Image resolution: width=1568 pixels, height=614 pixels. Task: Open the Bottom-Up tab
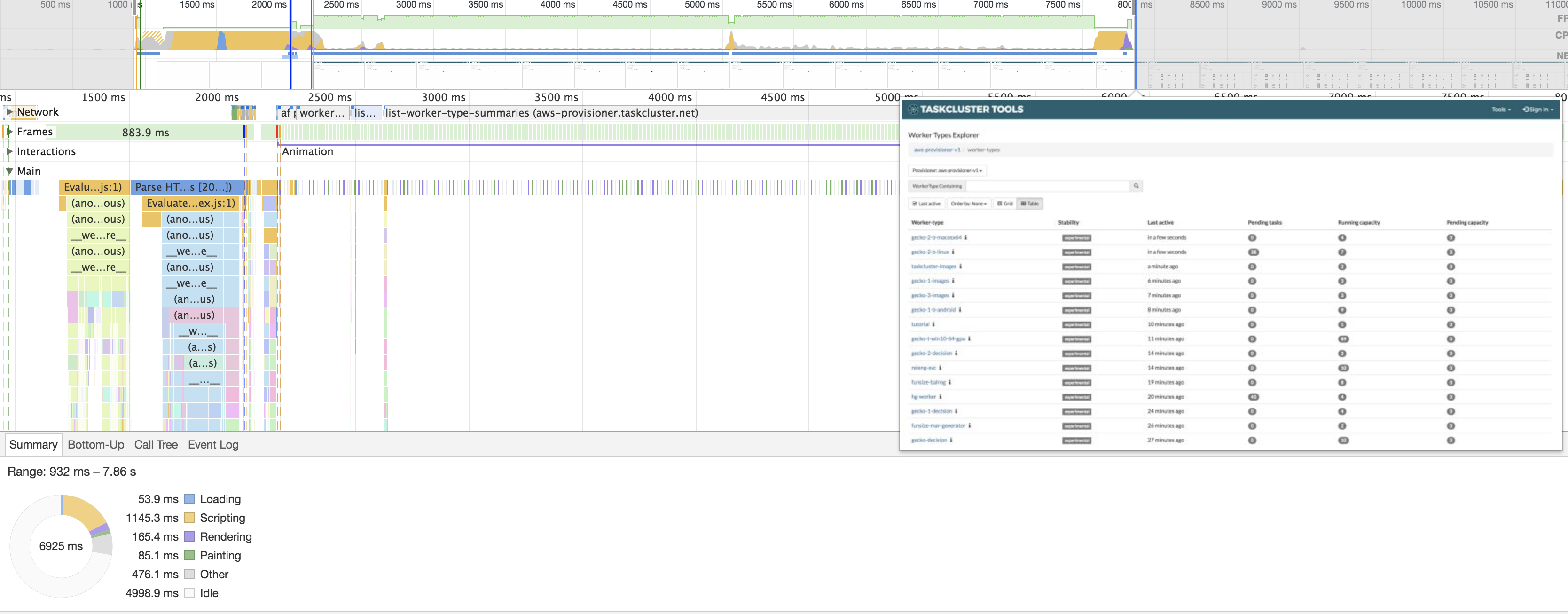[x=95, y=445]
